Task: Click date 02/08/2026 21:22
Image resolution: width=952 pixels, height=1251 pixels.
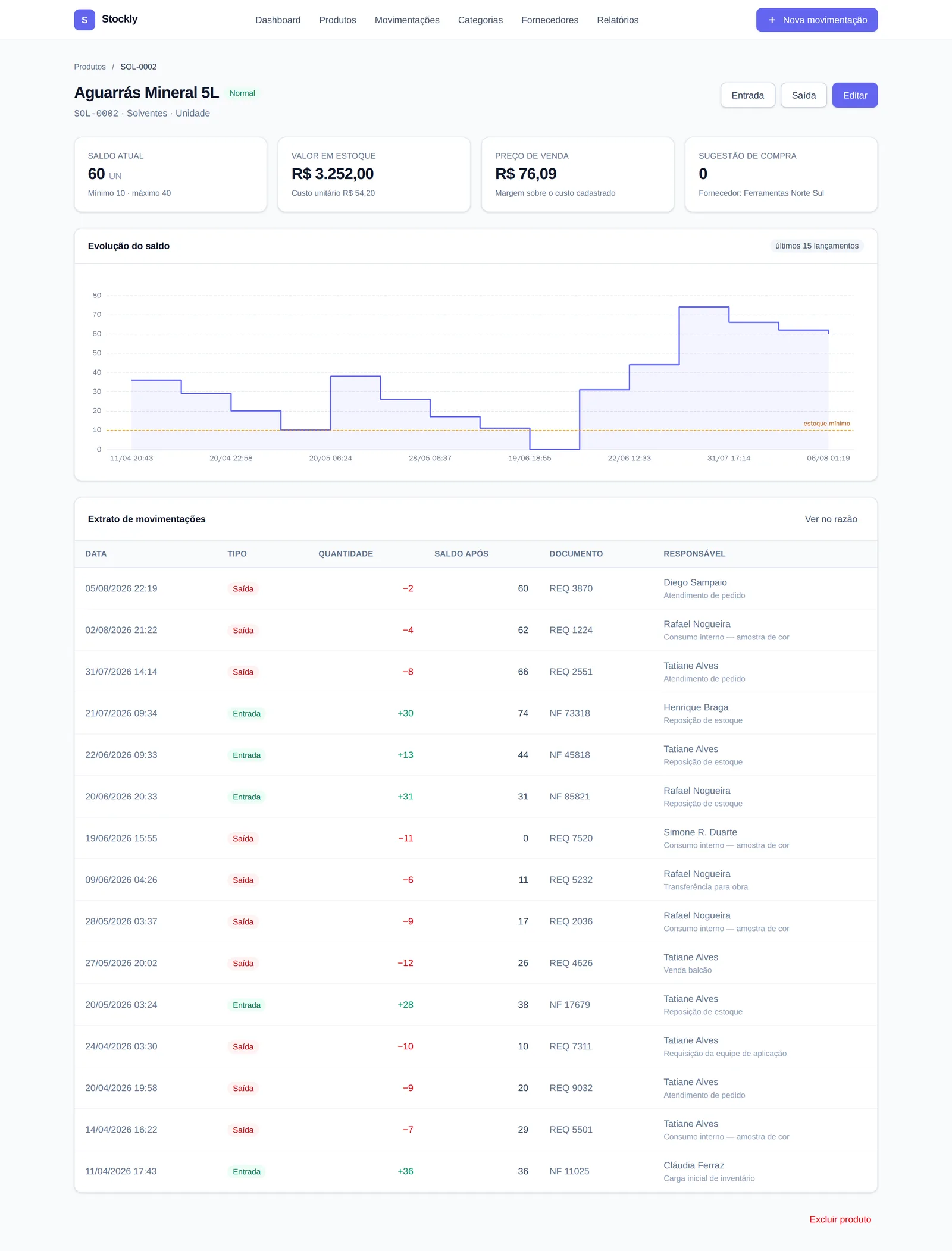Action: click(x=121, y=631)
